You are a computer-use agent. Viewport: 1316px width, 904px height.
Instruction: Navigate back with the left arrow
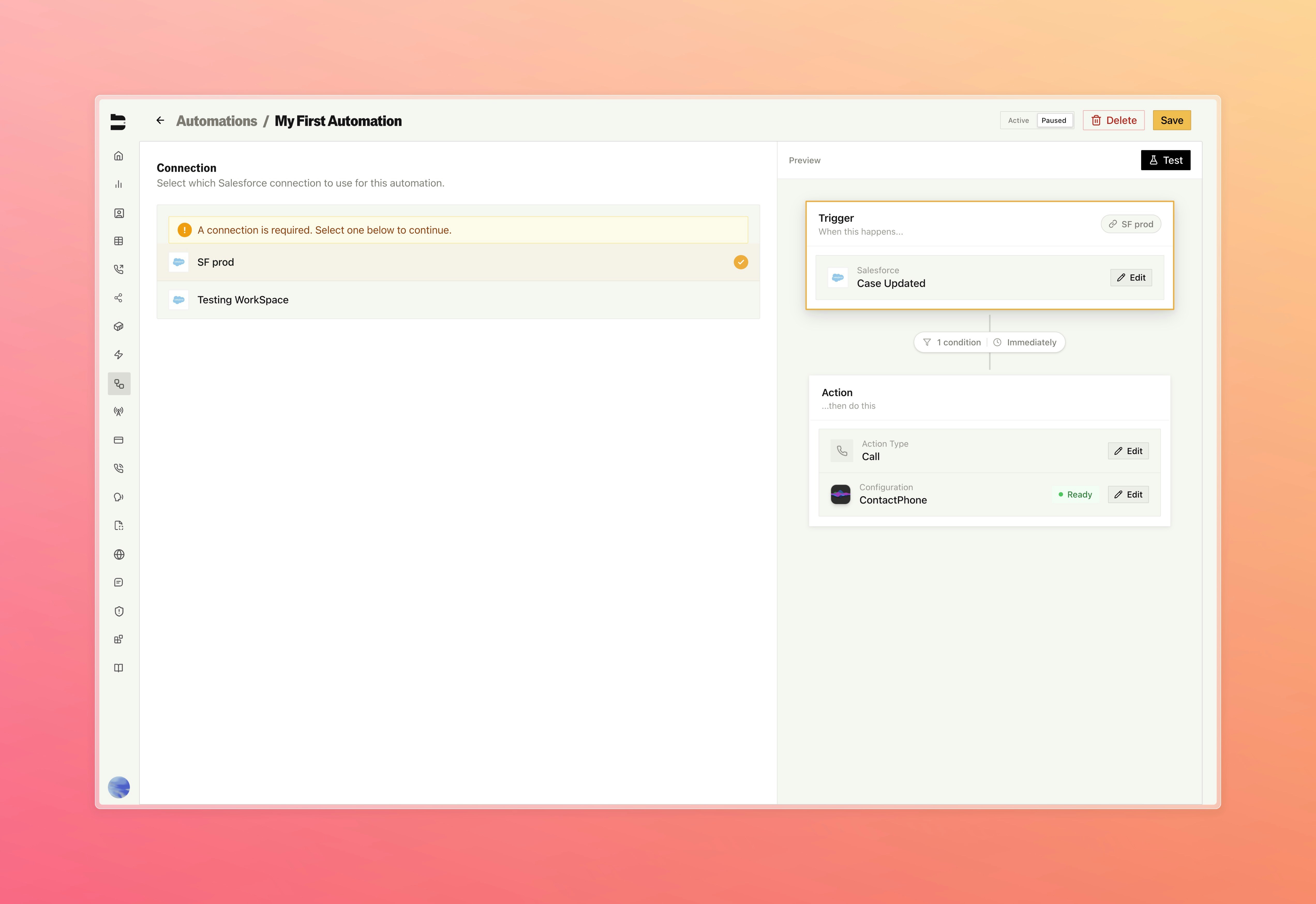160,120
